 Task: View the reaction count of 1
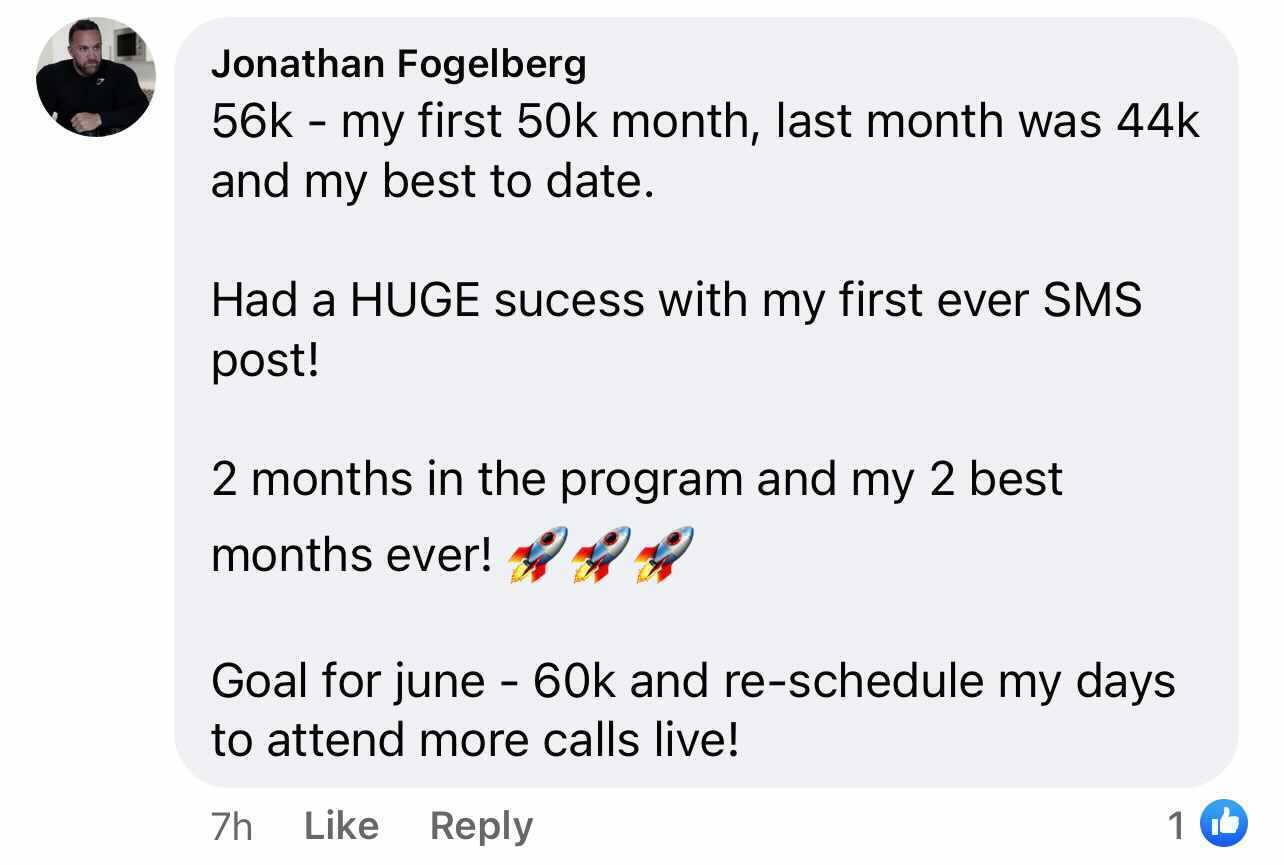tap(1176, 826)
